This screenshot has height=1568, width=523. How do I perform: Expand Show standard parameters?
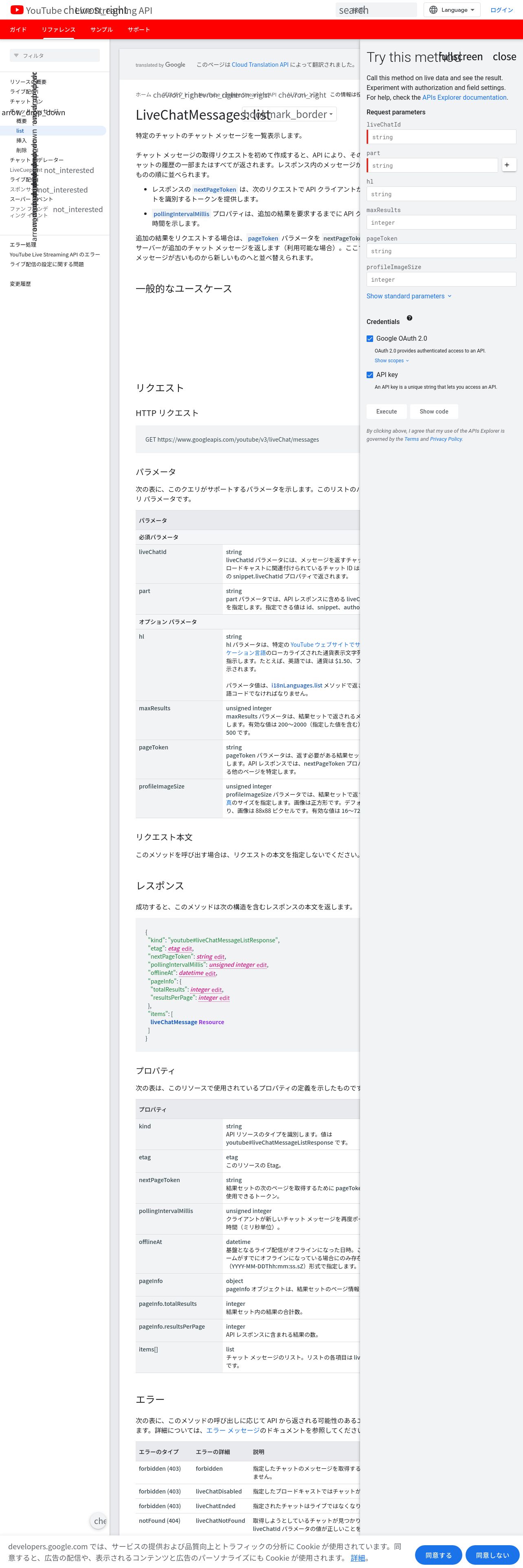(x=409, y=296)
